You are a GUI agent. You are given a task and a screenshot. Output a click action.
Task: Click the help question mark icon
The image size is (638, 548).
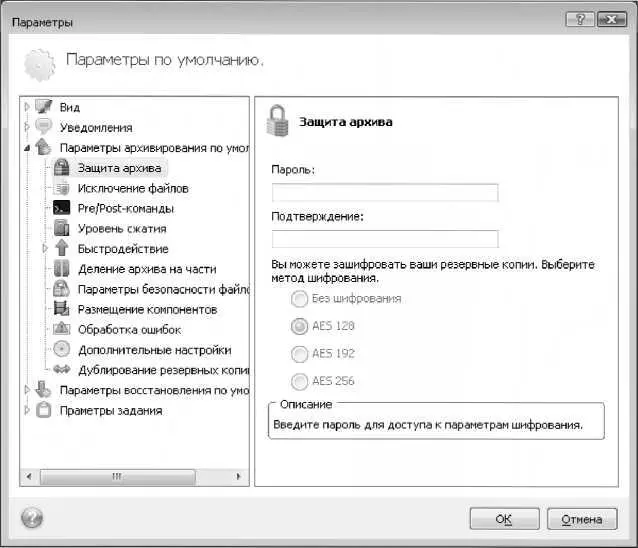pyautogui.click(x=32, y=518)
